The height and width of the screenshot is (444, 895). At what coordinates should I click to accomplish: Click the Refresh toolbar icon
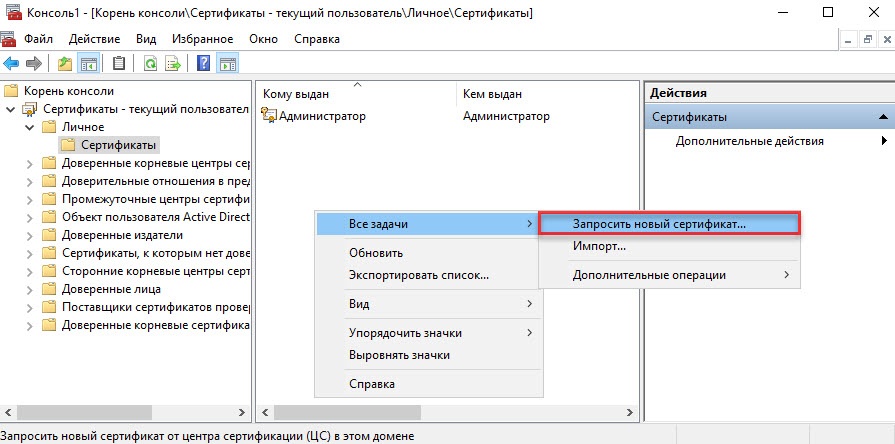point(150,63)
